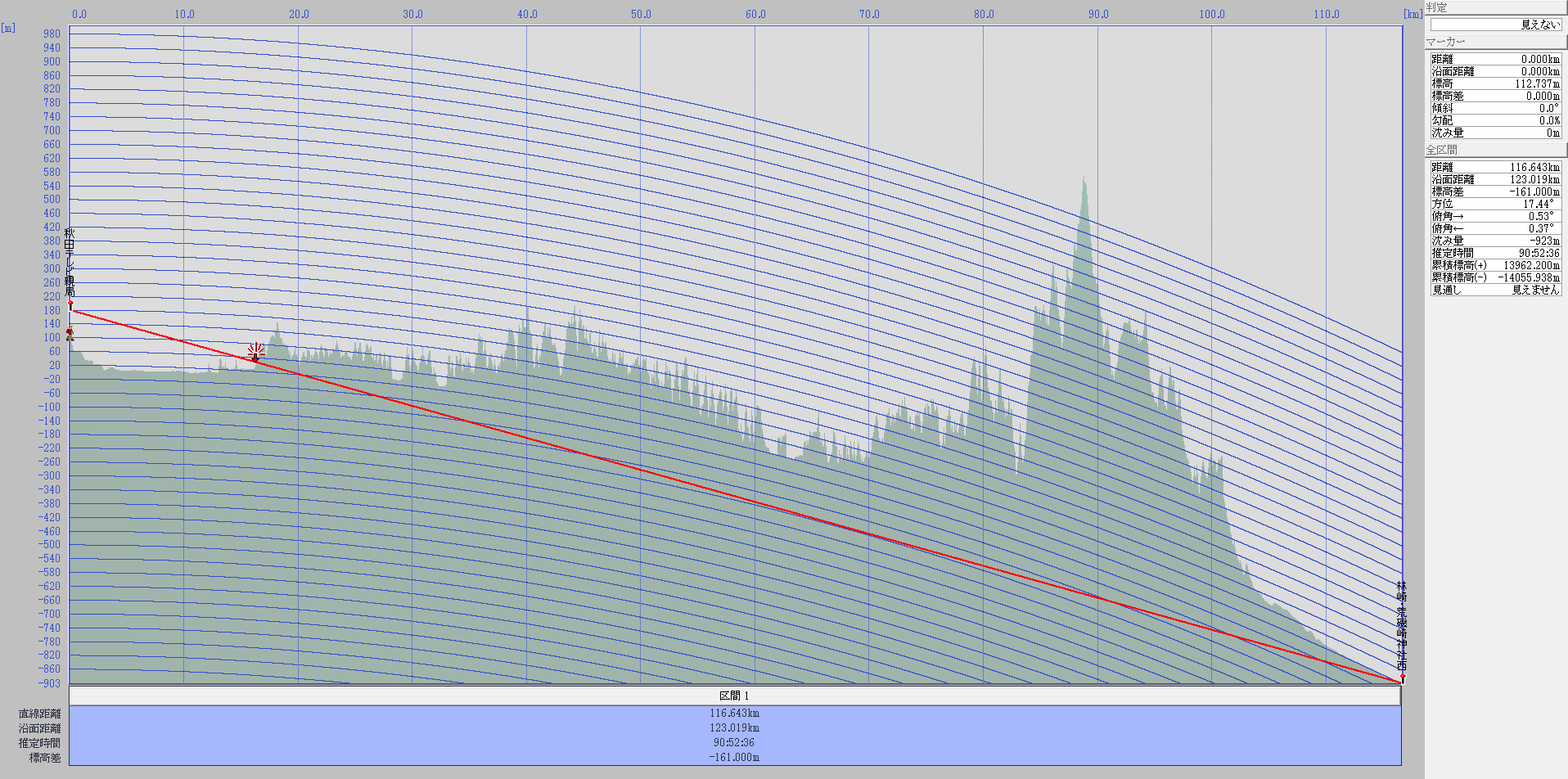
Task: Click the red sunburst obstruction marker
Action: tap(255, 352)
